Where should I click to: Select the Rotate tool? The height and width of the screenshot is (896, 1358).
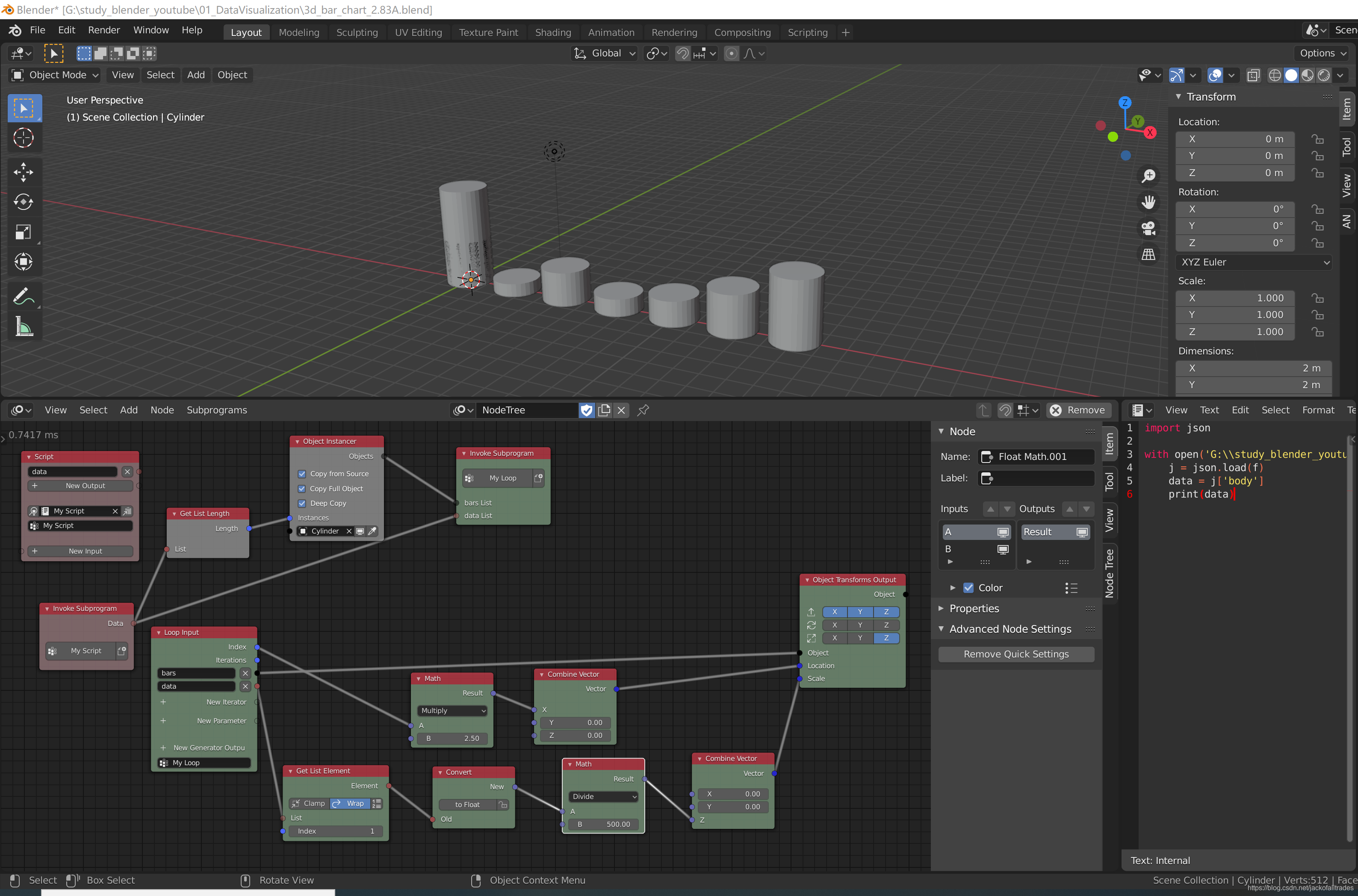point(24,202)
